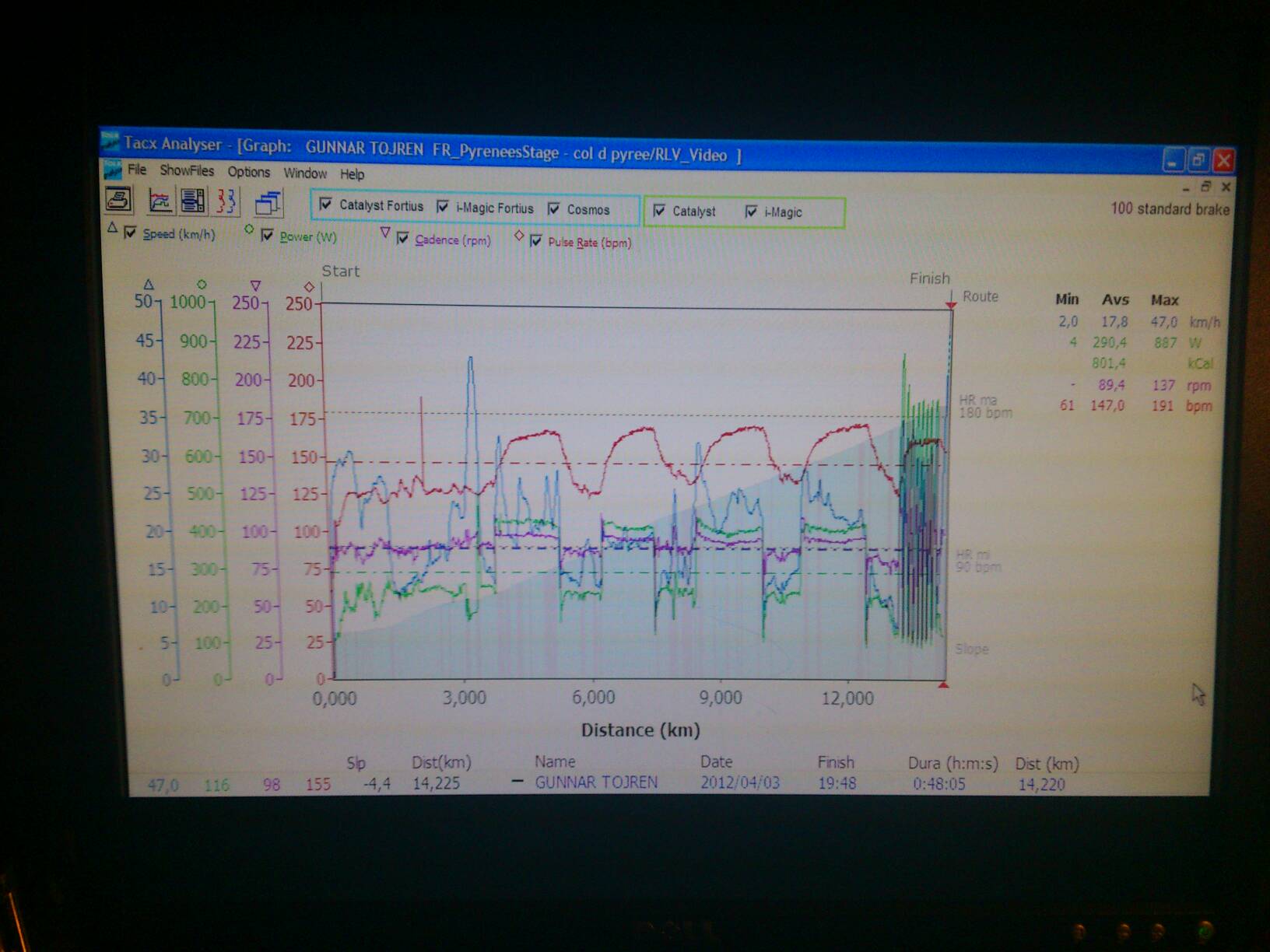Click the Dist(km) value 14,225
Image resolution: width=1270 pixels, height=952 pixels.
(436, 783)
